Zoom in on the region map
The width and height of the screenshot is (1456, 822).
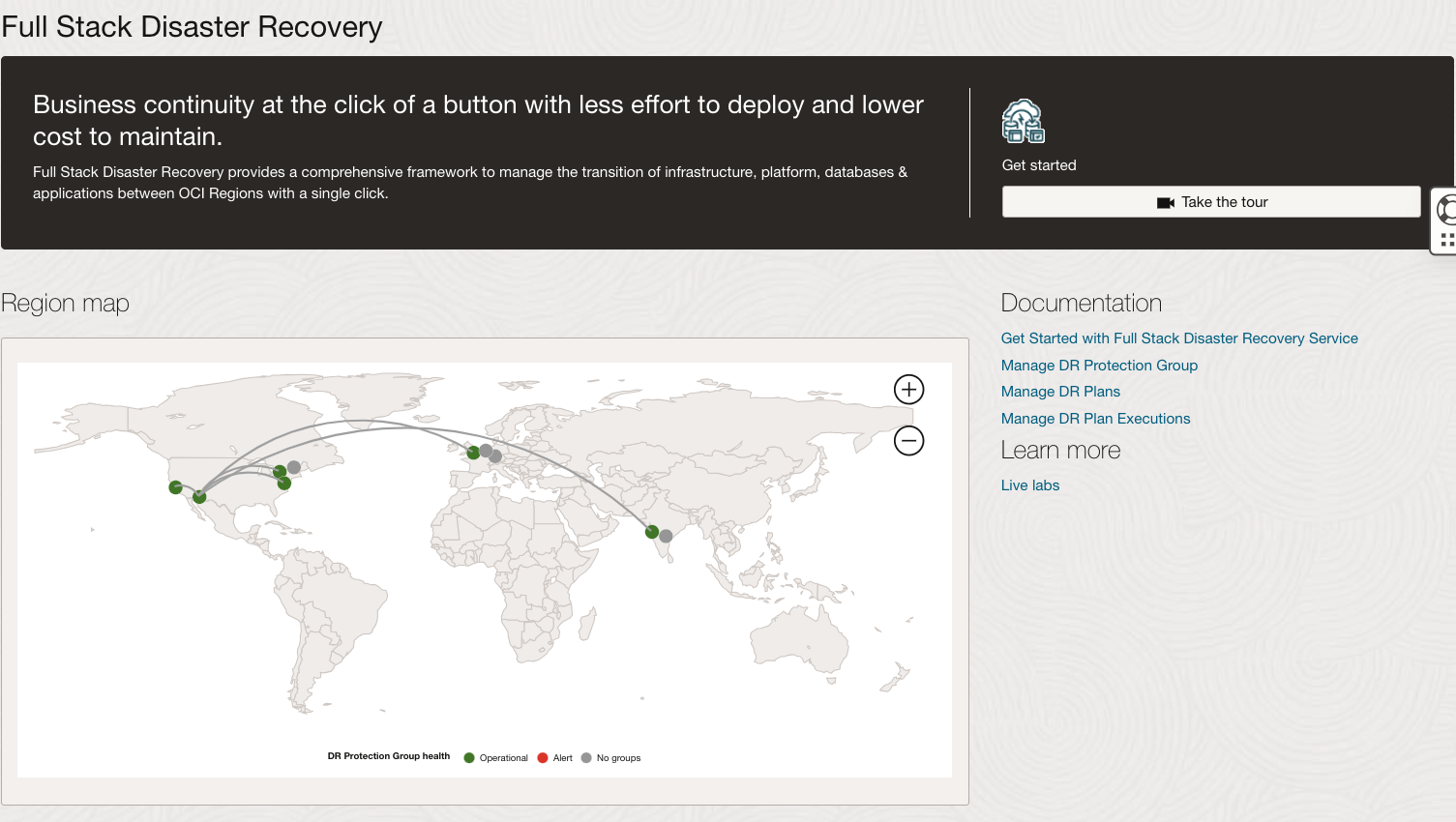click(908, 390)
